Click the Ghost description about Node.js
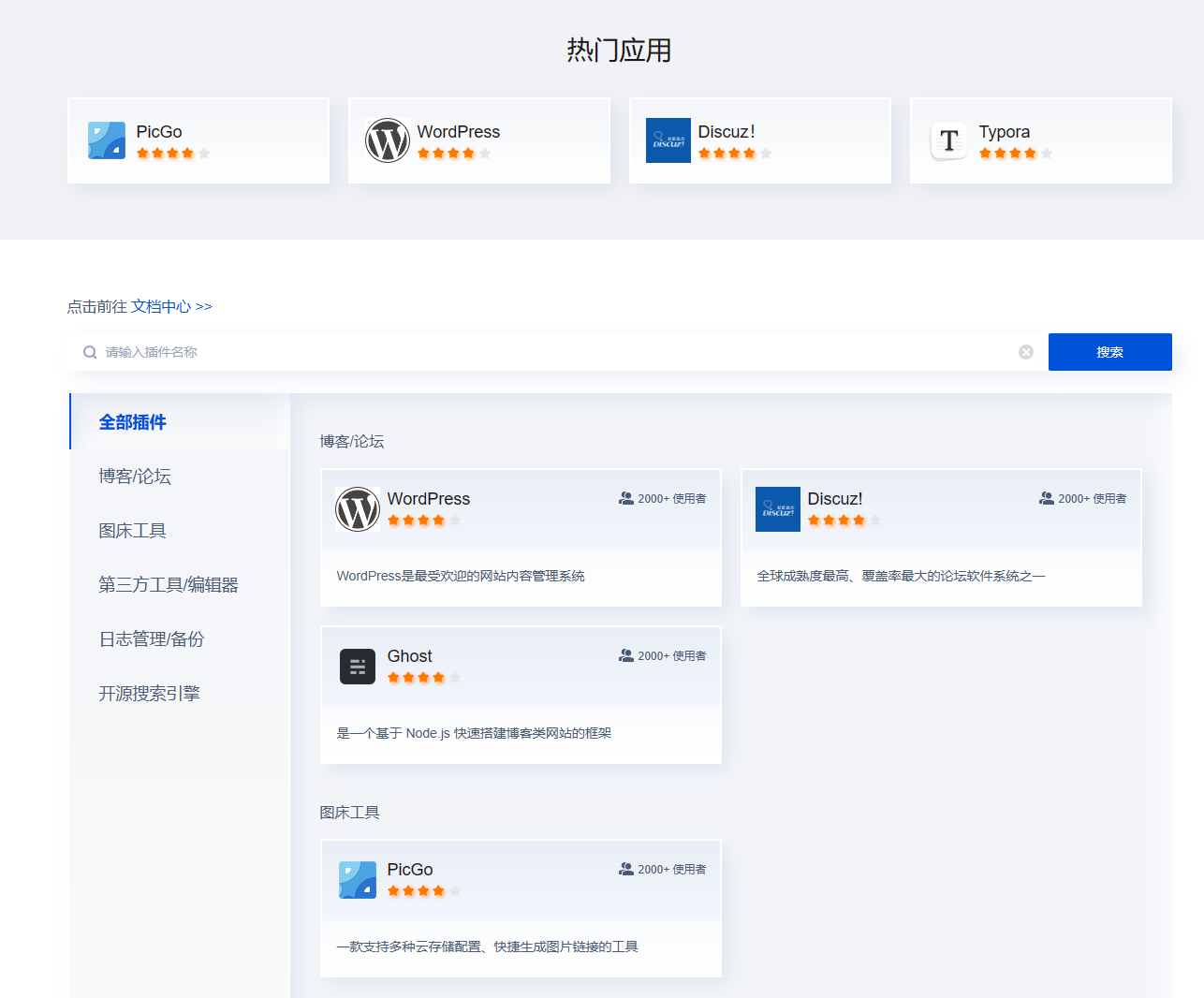The width and height of the screenshot is (1204, 998). pos(474,733)
